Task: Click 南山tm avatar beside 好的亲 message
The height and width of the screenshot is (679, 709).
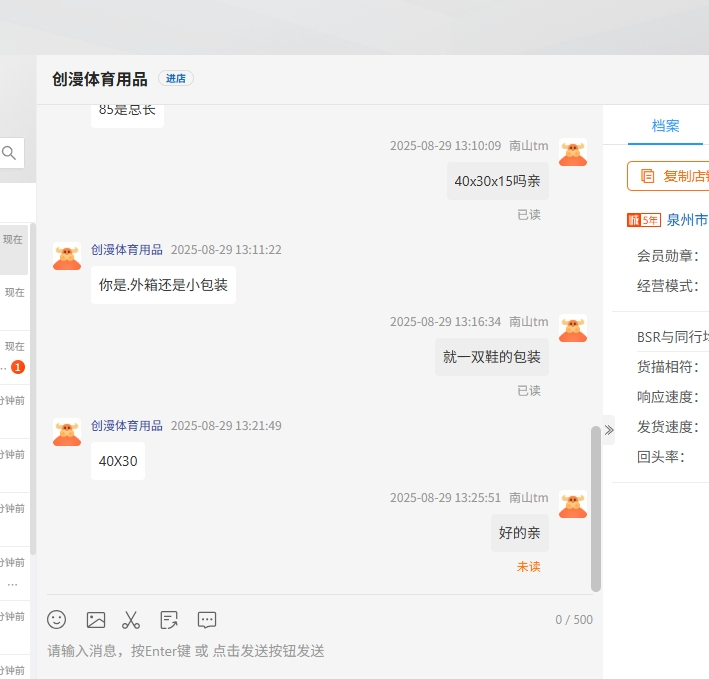Action: [573, 504]
